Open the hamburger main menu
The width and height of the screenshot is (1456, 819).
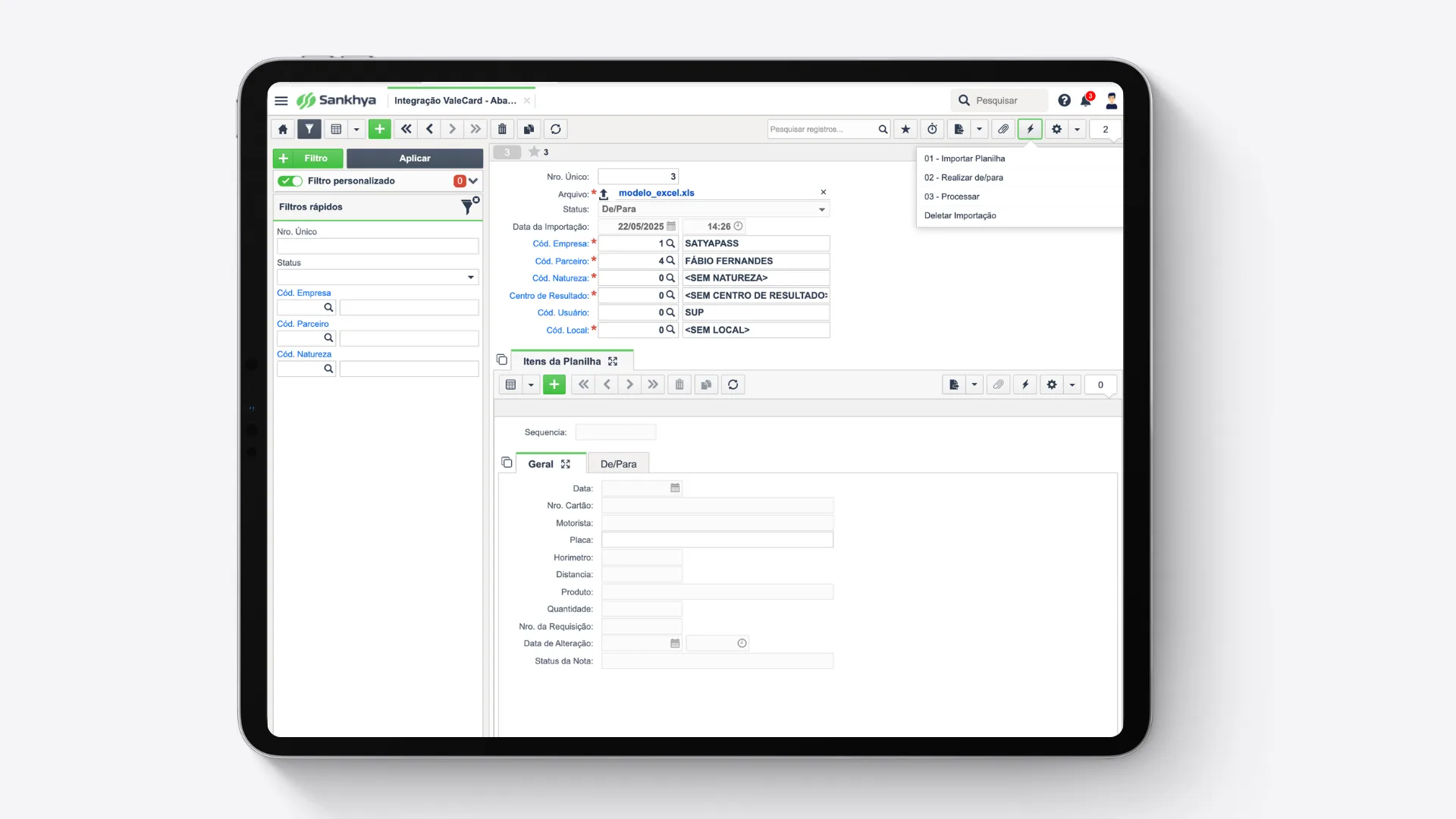coord(281,100)
